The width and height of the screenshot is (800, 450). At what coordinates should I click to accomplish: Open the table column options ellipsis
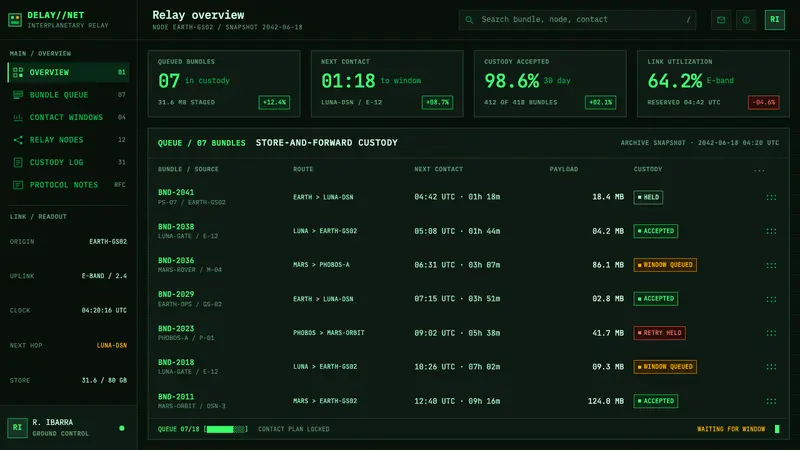759,170
